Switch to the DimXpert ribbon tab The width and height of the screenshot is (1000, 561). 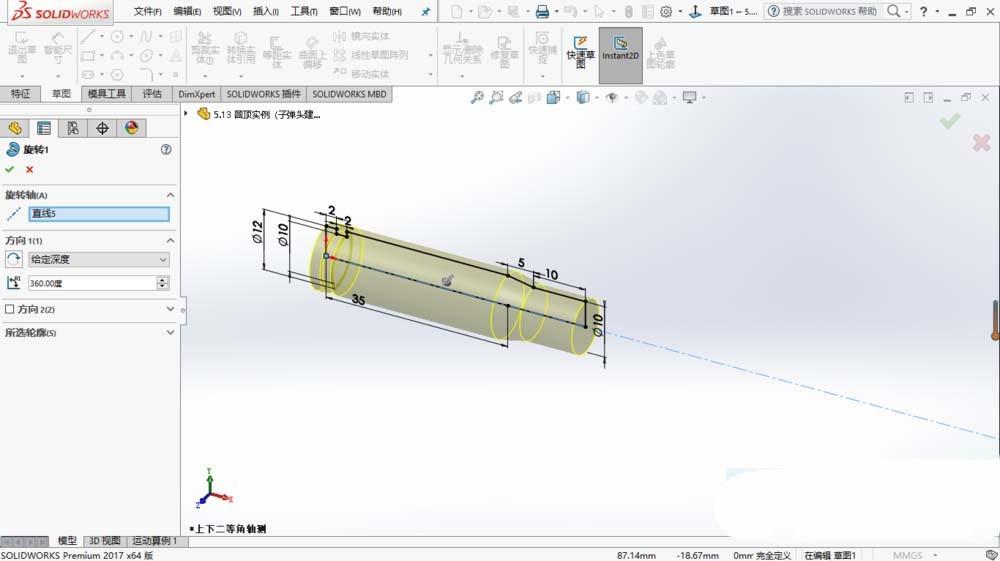tap(196, 94)
